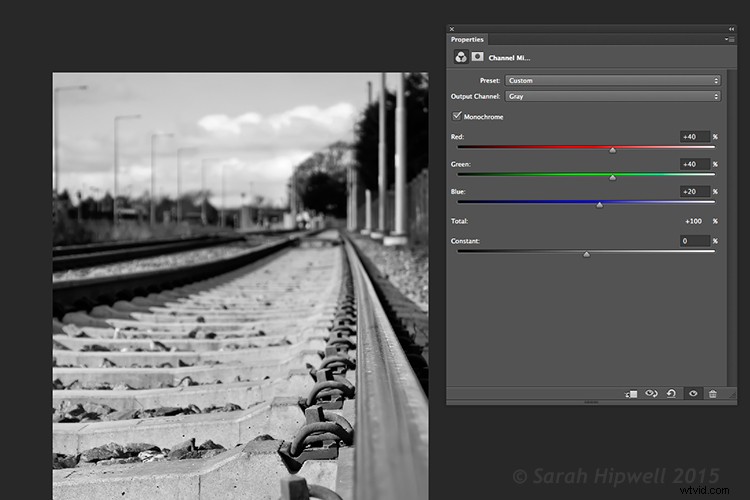
Task: Click the Monochrome label text
Action: pyautogui.click(x=483, y=117)
